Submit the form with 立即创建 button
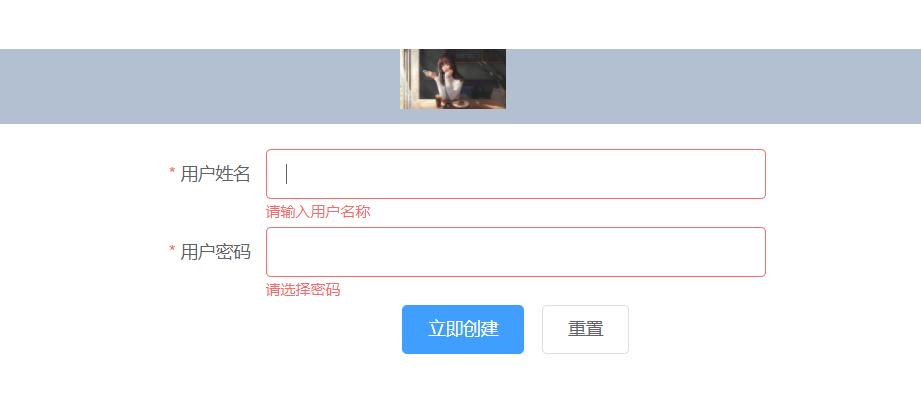The image size is (921, 406). (x=463, y=329)
